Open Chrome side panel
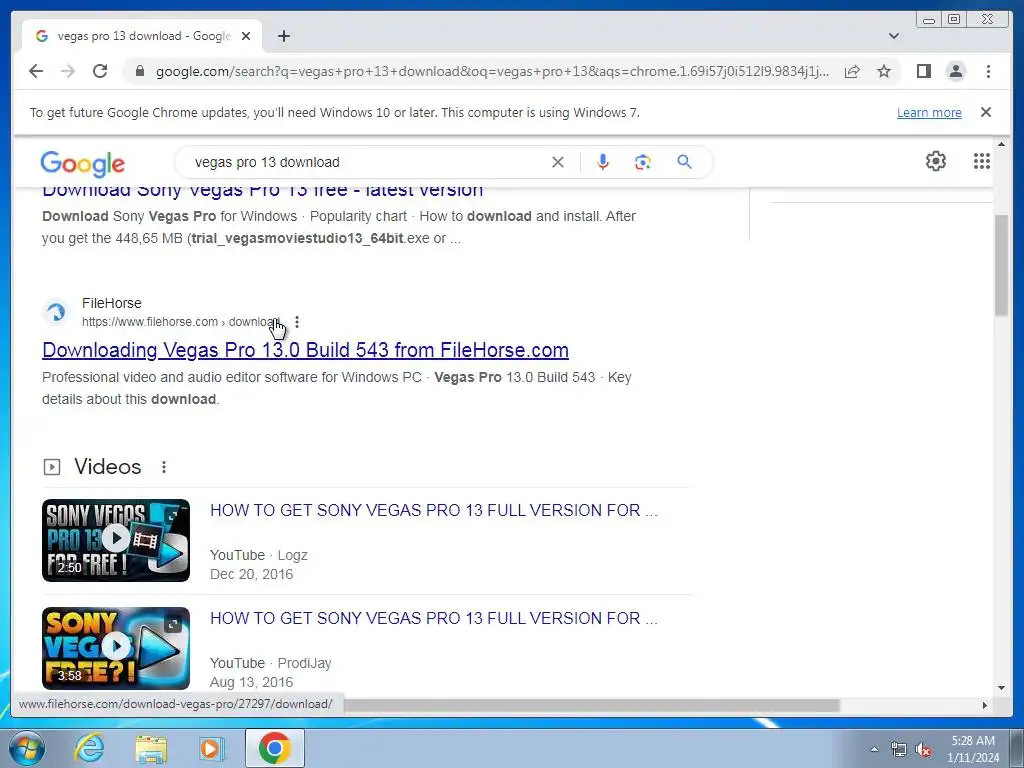 [x=923, y=71]
